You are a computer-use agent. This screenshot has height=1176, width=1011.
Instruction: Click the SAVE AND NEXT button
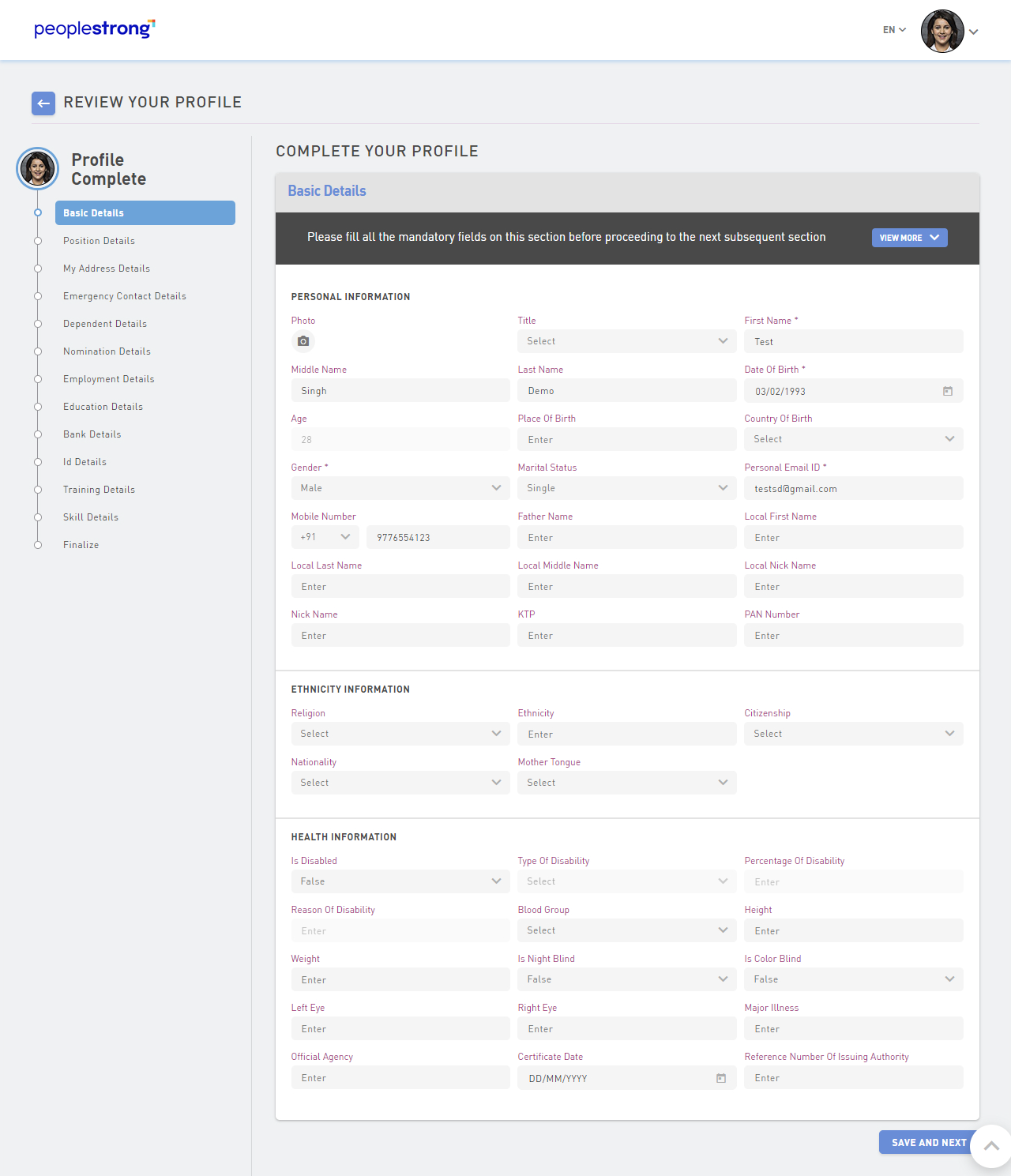pos(928,1142)
